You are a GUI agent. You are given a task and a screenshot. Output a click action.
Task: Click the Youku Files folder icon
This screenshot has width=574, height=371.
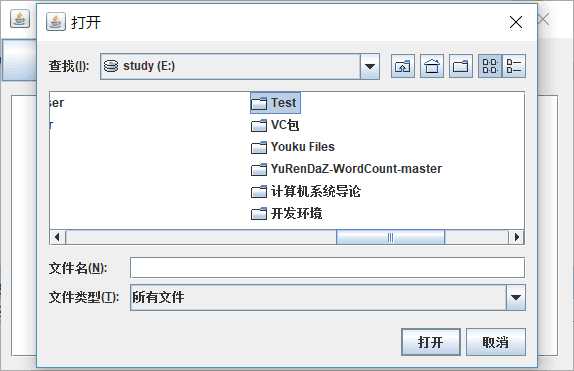click(259, 148)
